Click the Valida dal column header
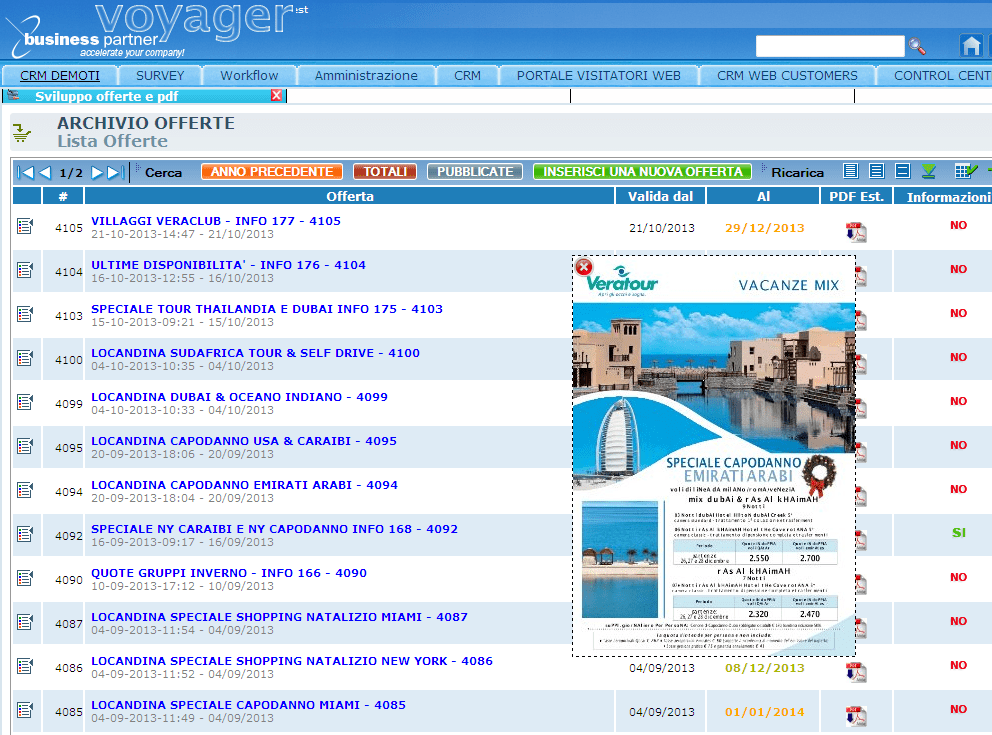 [x=660, y=196]
